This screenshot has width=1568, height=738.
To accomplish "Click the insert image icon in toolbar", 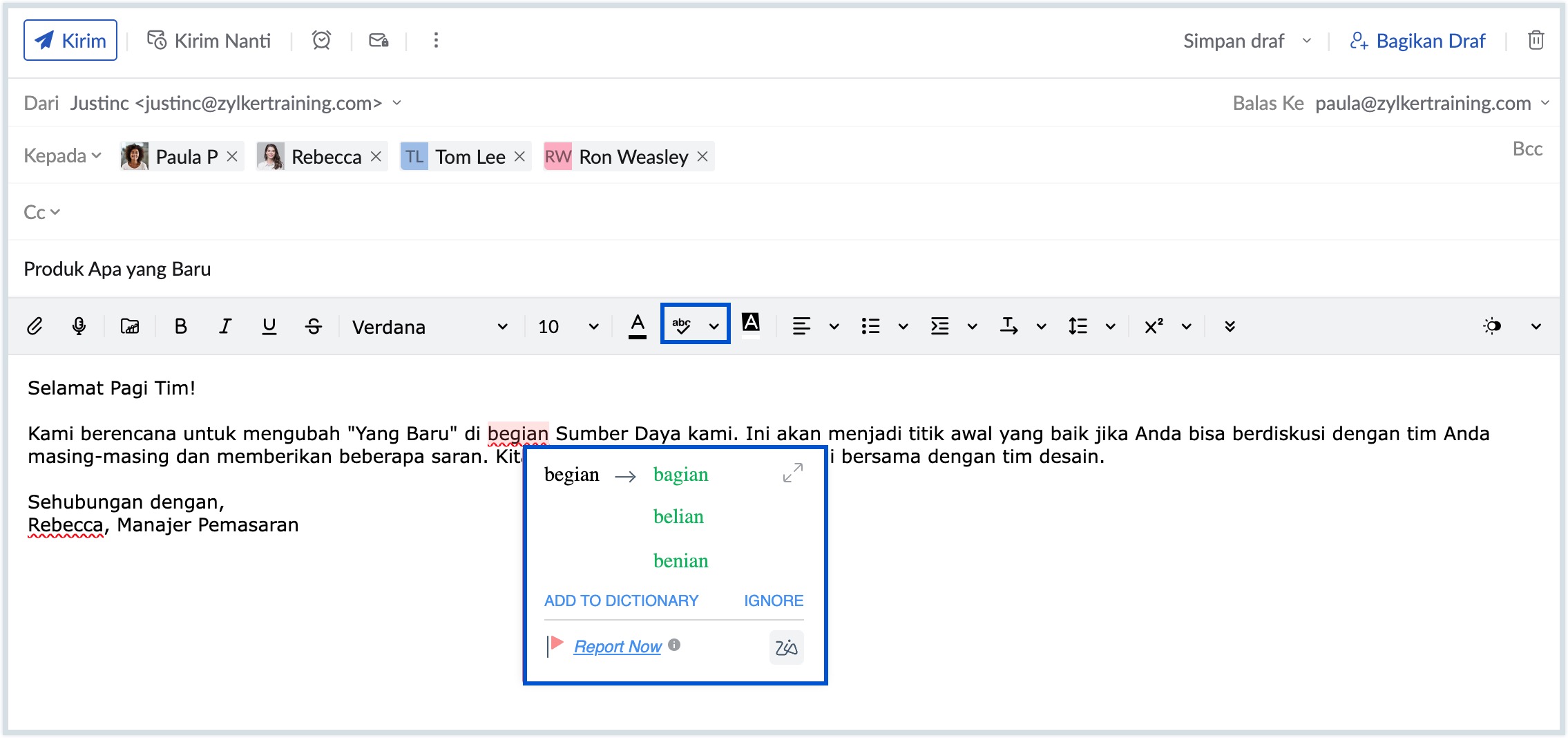I will pos(130,326).
